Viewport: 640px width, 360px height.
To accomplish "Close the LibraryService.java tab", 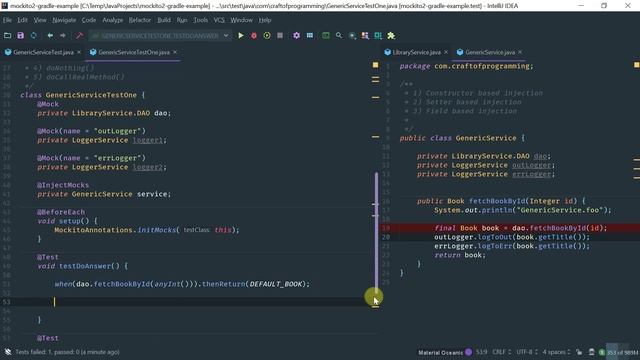I will [446, 52].
